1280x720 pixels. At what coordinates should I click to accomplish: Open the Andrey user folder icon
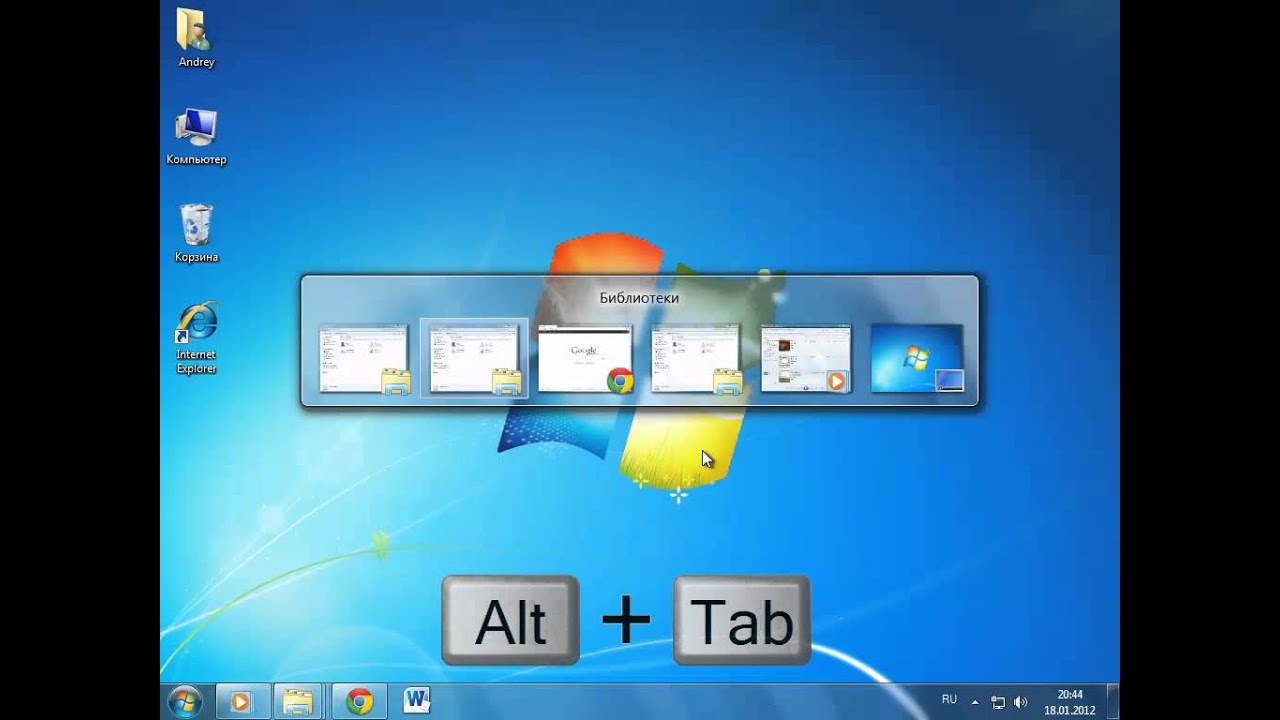click(196, 38)
